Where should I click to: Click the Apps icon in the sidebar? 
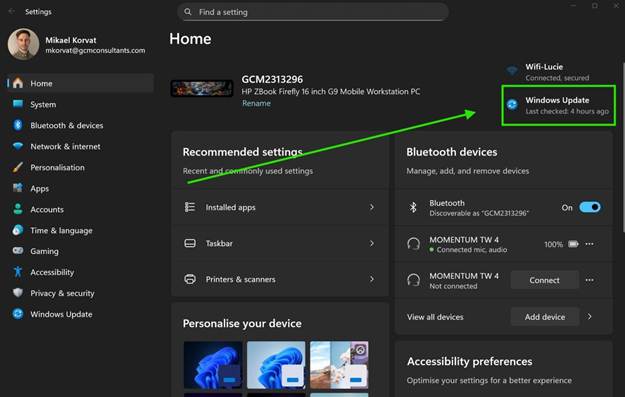click(x=18, y=188)
